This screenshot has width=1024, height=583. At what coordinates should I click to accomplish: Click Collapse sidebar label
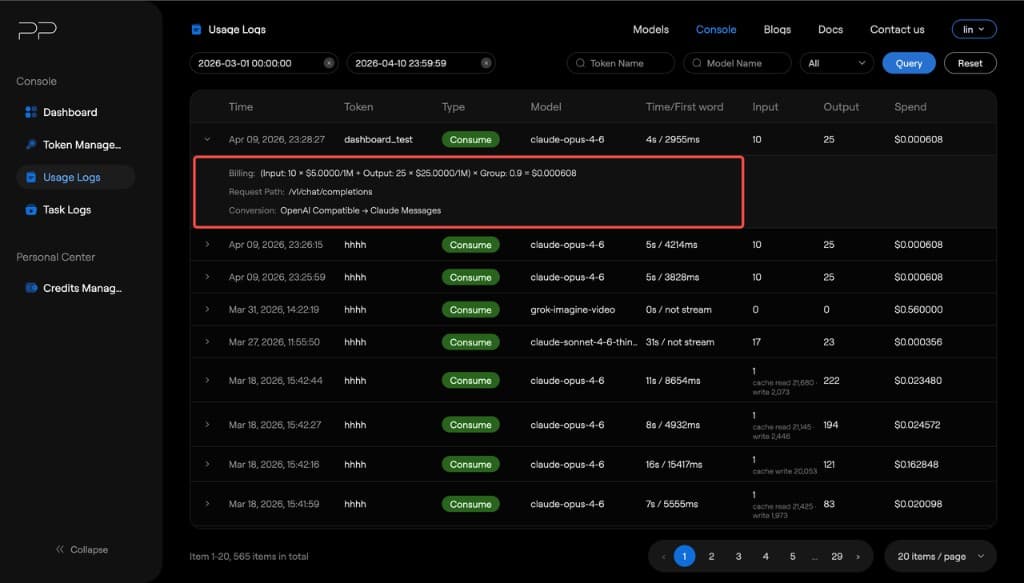(89, 550)
